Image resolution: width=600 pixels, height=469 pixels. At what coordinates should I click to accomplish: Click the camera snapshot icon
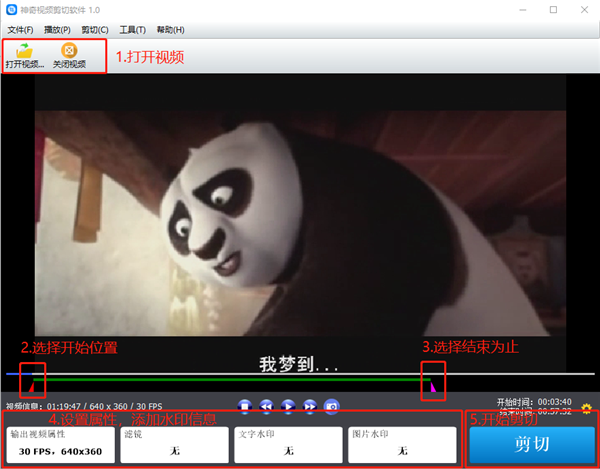[x=332, y=406]
